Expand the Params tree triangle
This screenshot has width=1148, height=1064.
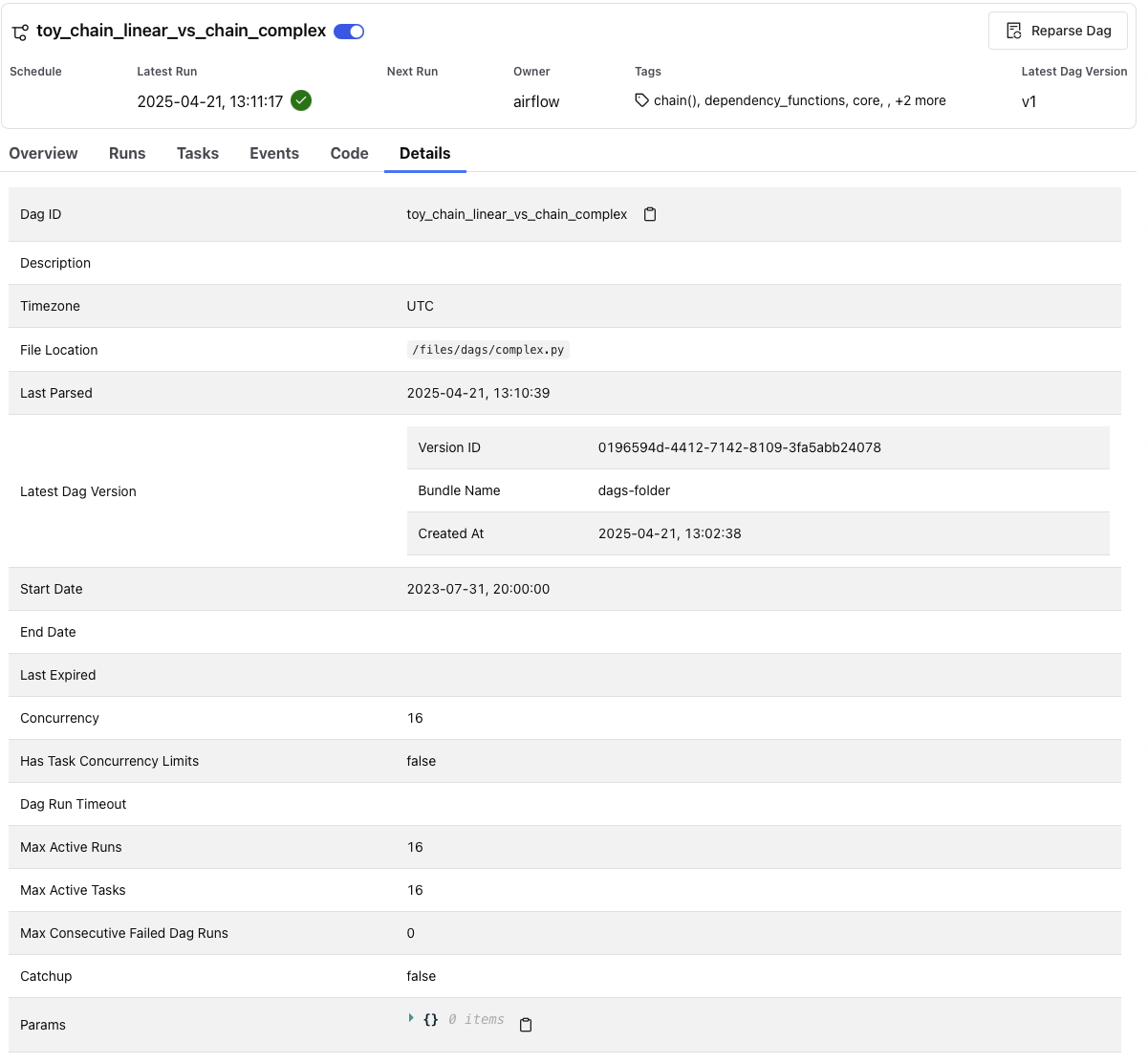pos(411,1019)
